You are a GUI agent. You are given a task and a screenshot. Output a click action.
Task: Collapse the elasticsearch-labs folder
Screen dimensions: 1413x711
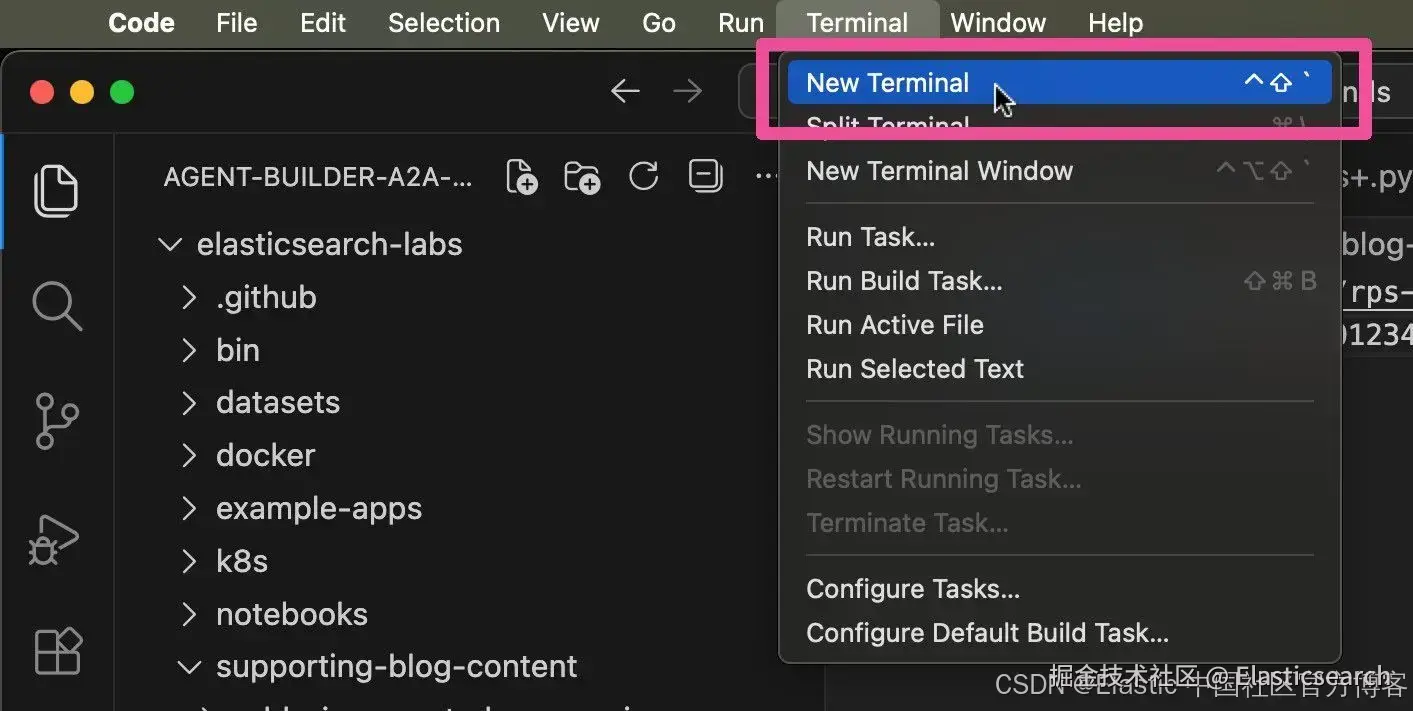(171, 245)
